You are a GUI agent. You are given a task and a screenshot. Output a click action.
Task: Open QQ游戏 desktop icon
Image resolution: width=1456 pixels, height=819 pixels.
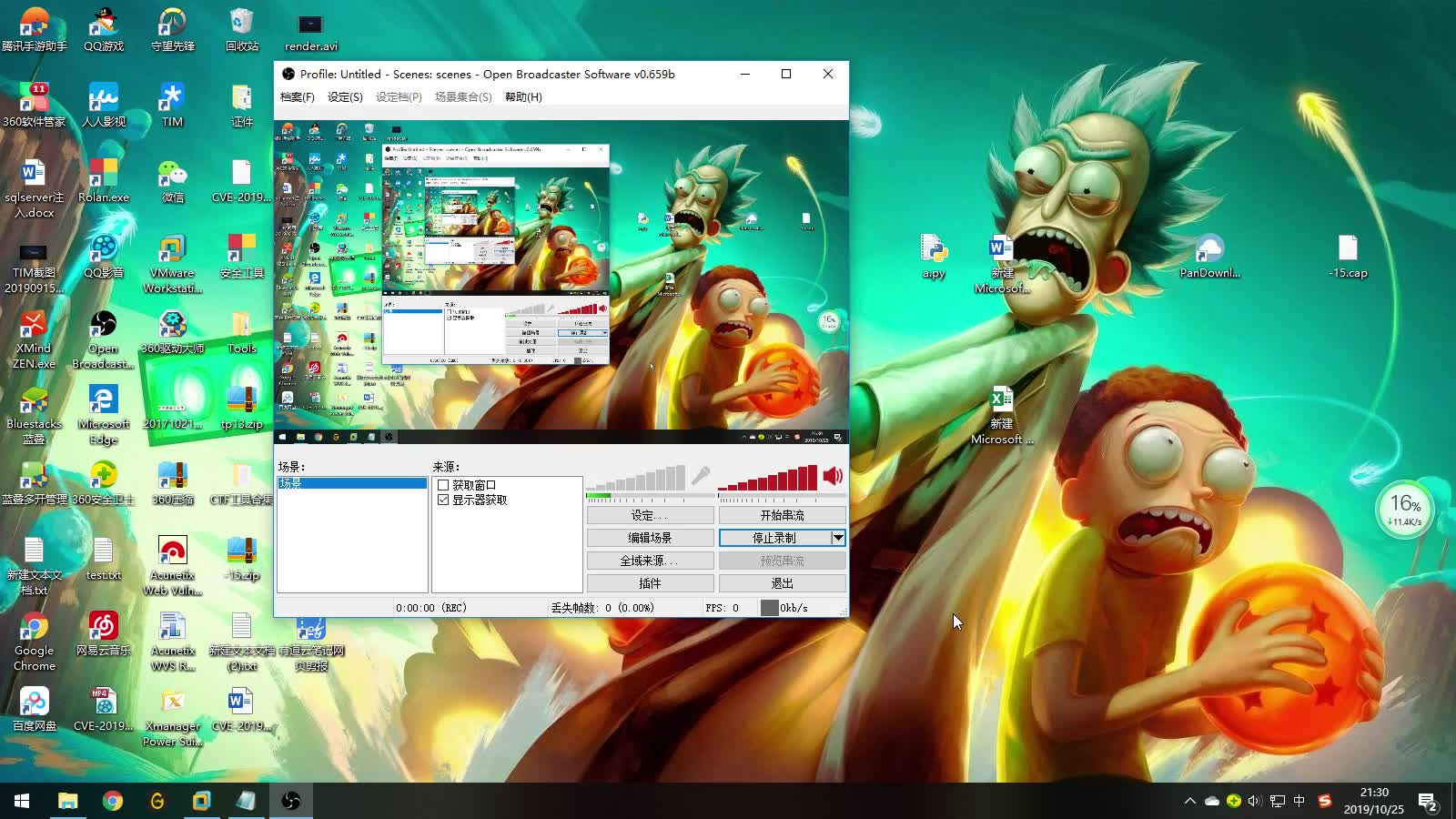104,29
